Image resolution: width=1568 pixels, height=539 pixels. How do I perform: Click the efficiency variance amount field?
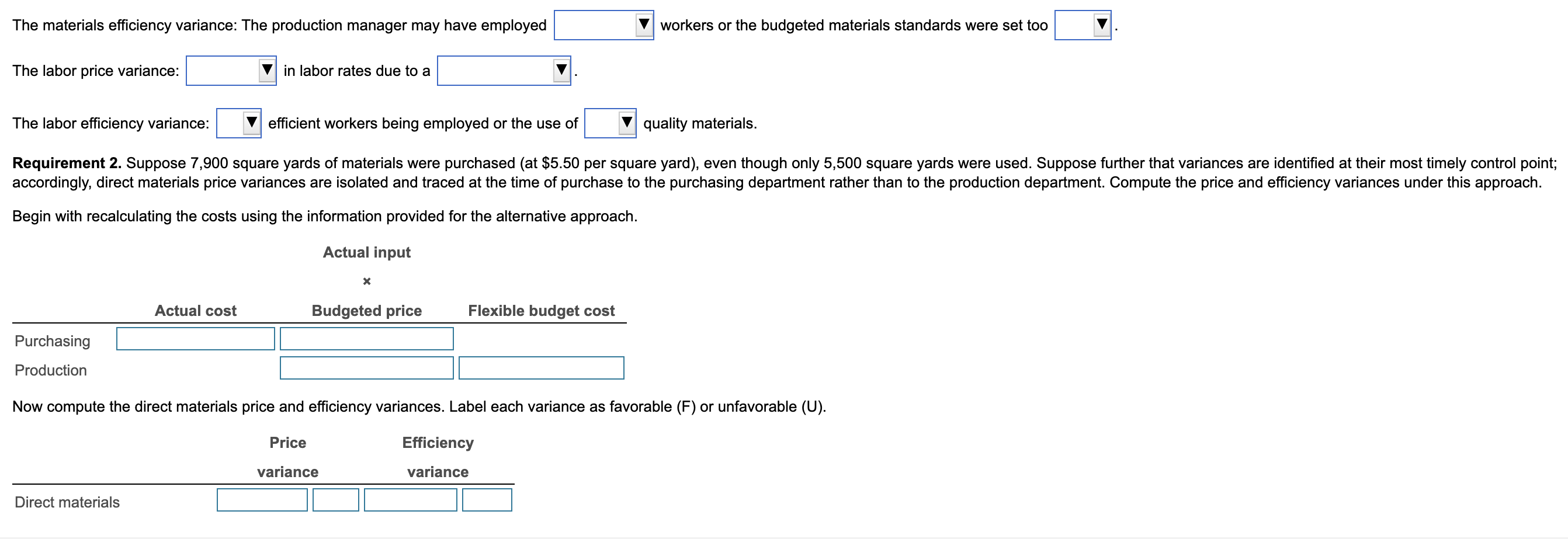[x=410, y=500]
